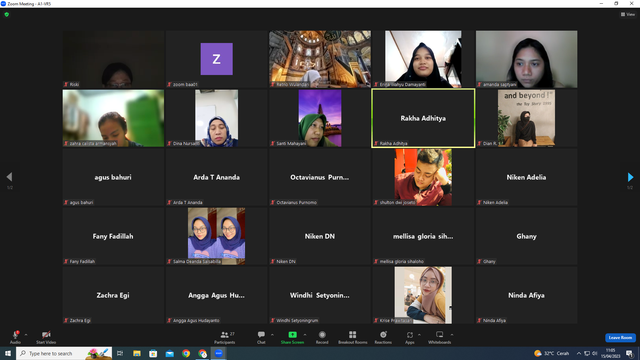Click the green encryption shield icon
The image size is (640, 360).
[x=7, y=14]
